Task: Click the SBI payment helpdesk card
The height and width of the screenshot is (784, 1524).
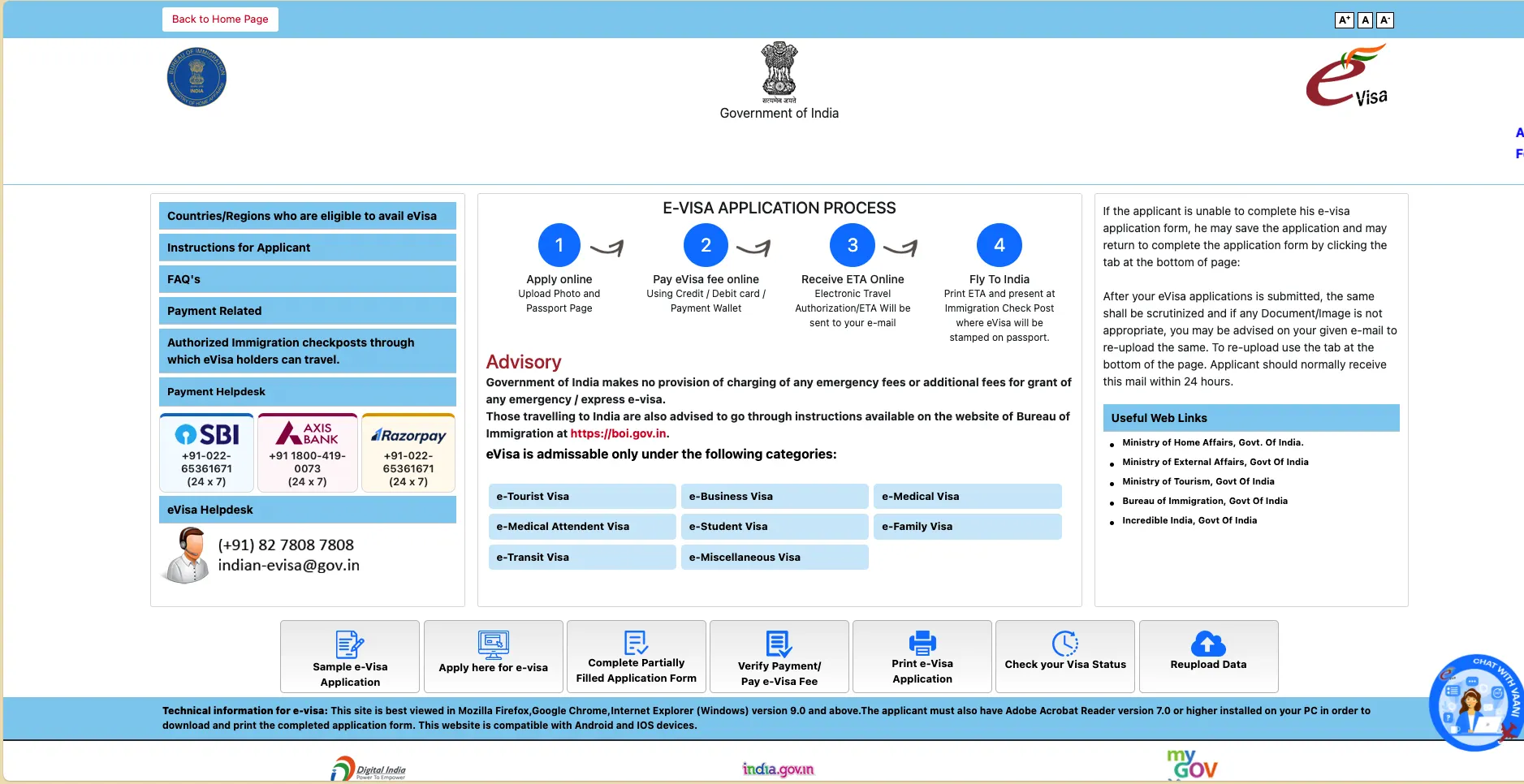Action: click(x=207, y=453)
